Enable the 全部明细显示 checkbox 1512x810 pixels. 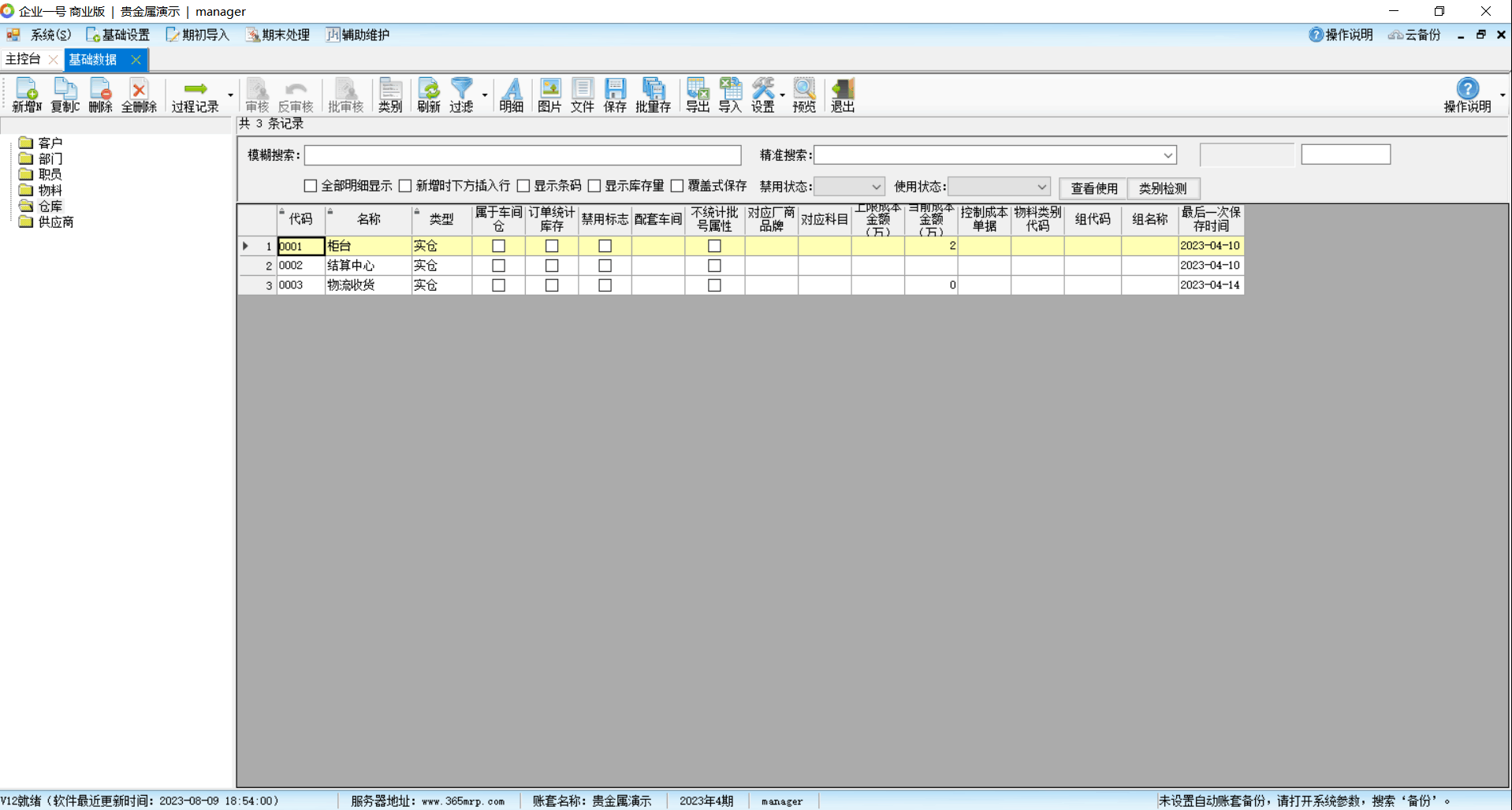(x=311, y=186)
